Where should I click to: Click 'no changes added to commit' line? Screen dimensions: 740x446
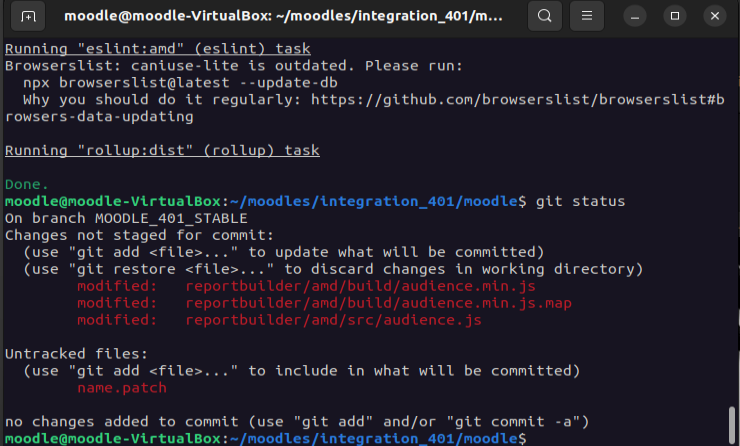tap(297, 421)
